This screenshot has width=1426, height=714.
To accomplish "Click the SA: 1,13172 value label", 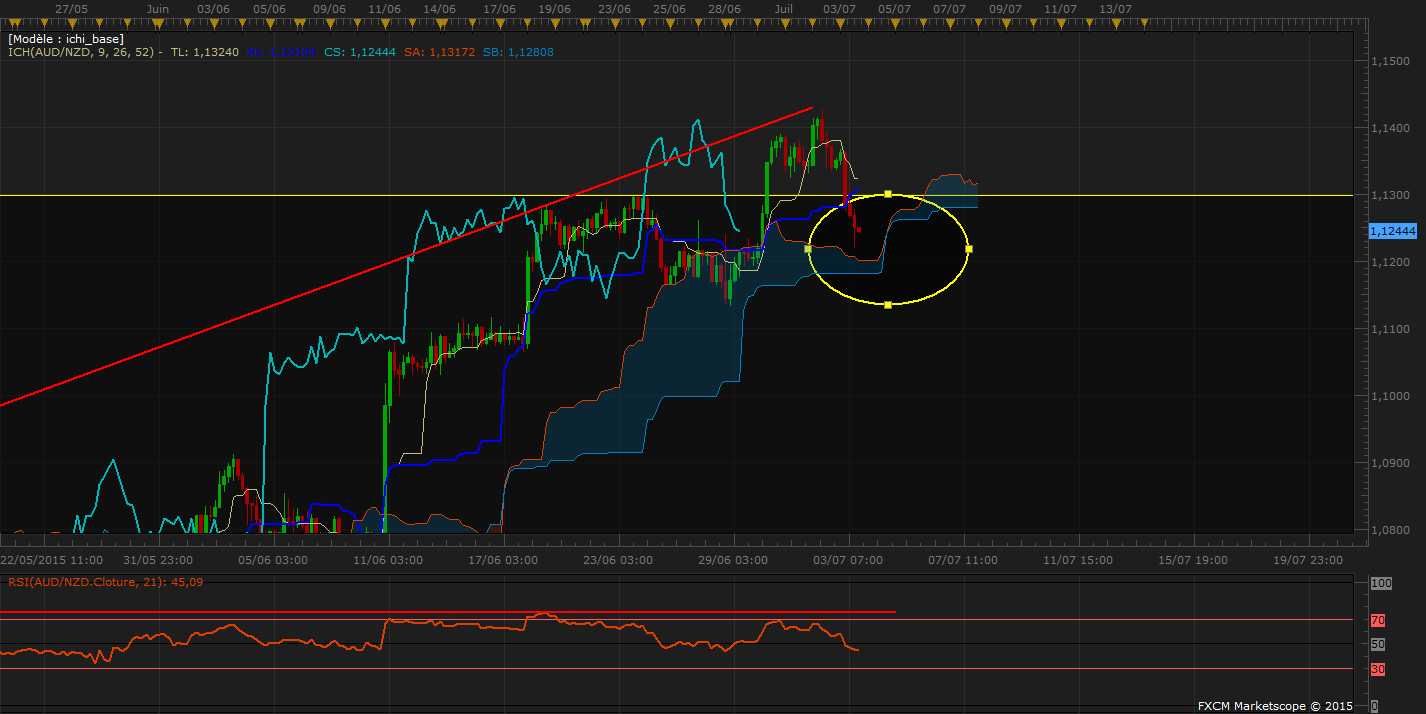I will click(x=437, y=51).
